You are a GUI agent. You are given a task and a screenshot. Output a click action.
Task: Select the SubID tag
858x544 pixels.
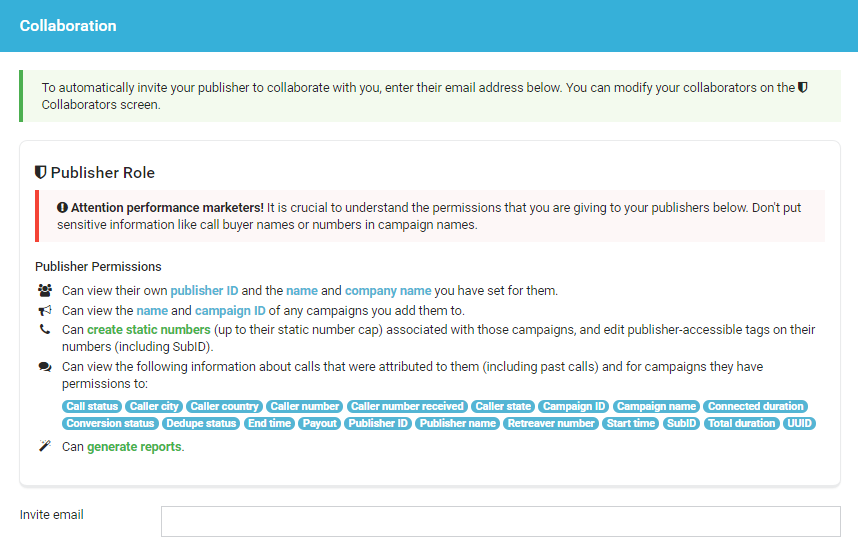click(x=681, y=423)
